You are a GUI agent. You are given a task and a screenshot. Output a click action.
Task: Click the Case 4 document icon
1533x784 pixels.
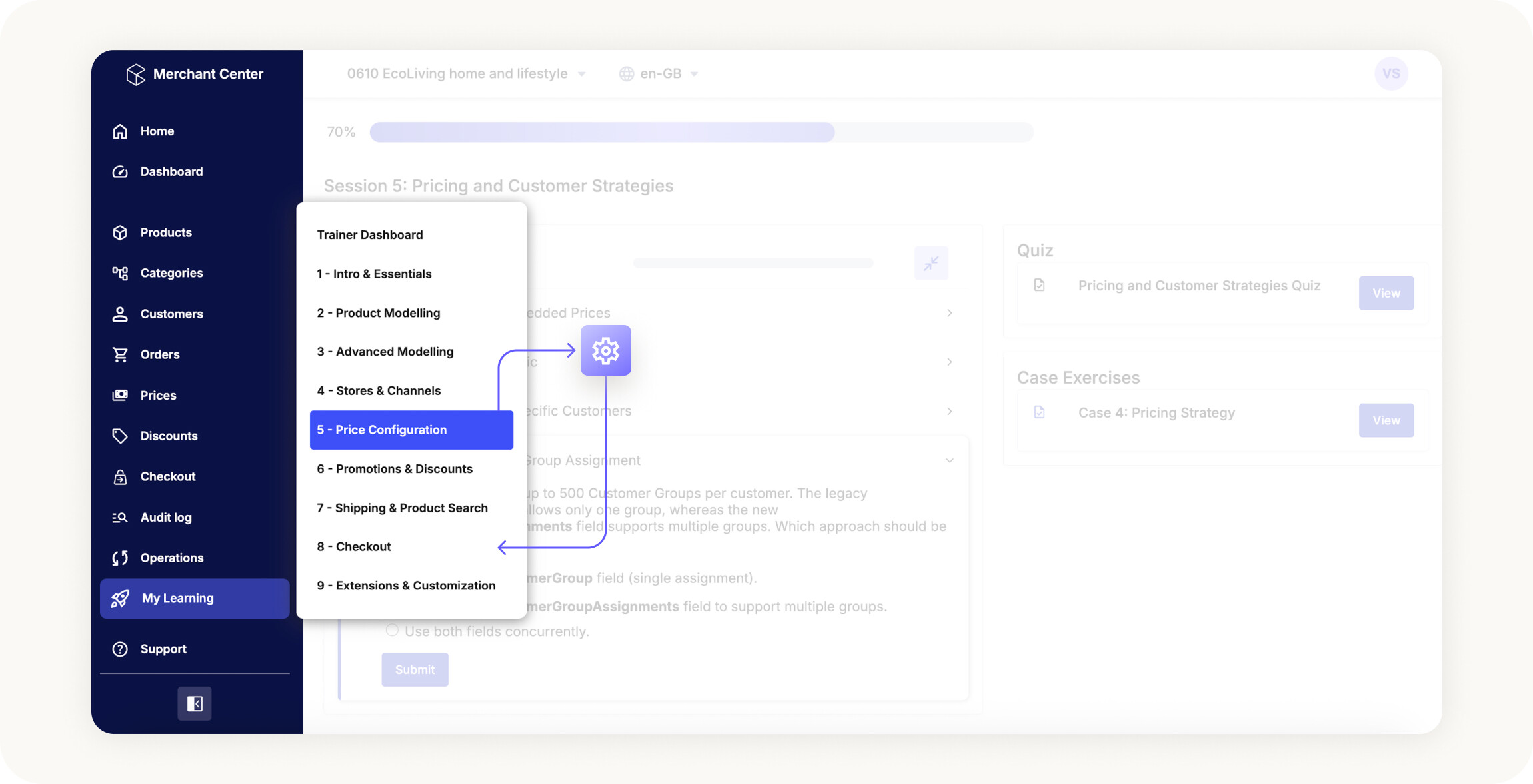tap(1039, 412)
